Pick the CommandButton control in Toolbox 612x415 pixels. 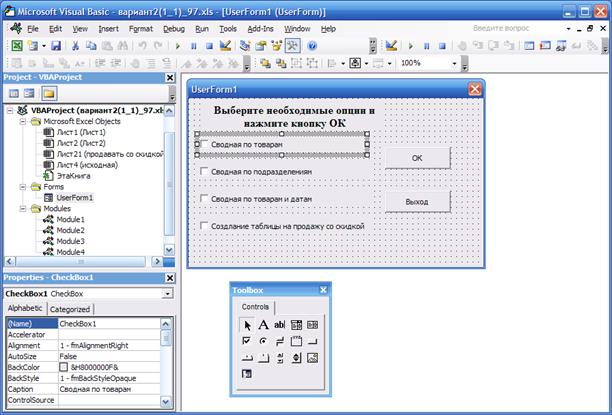click(x=313, y=341)
